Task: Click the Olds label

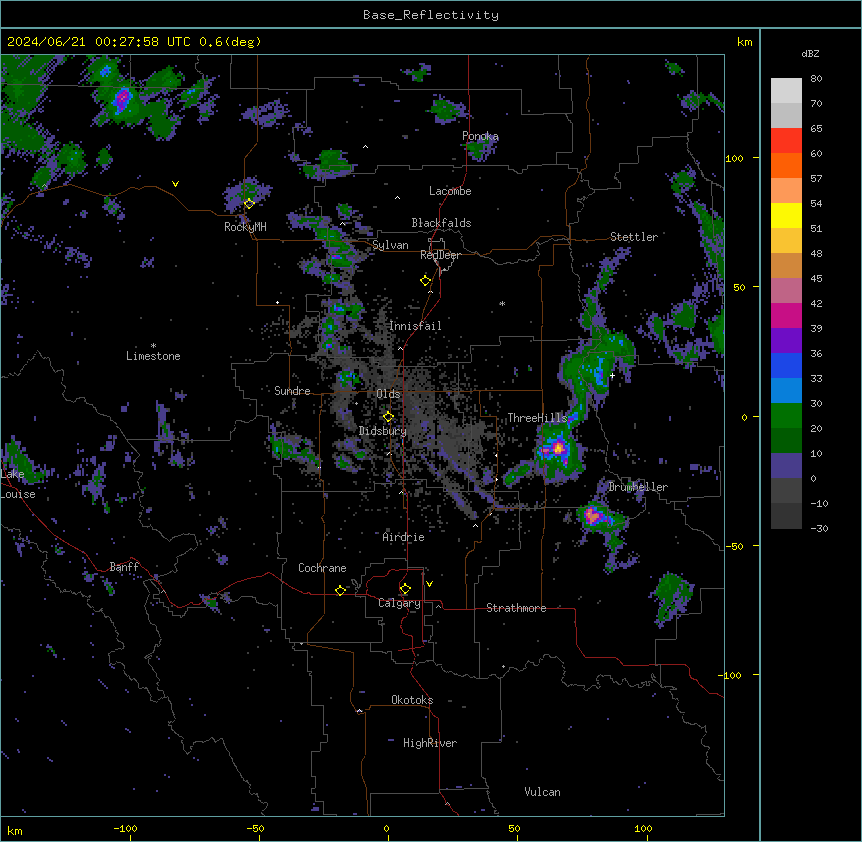Action: 388,394
